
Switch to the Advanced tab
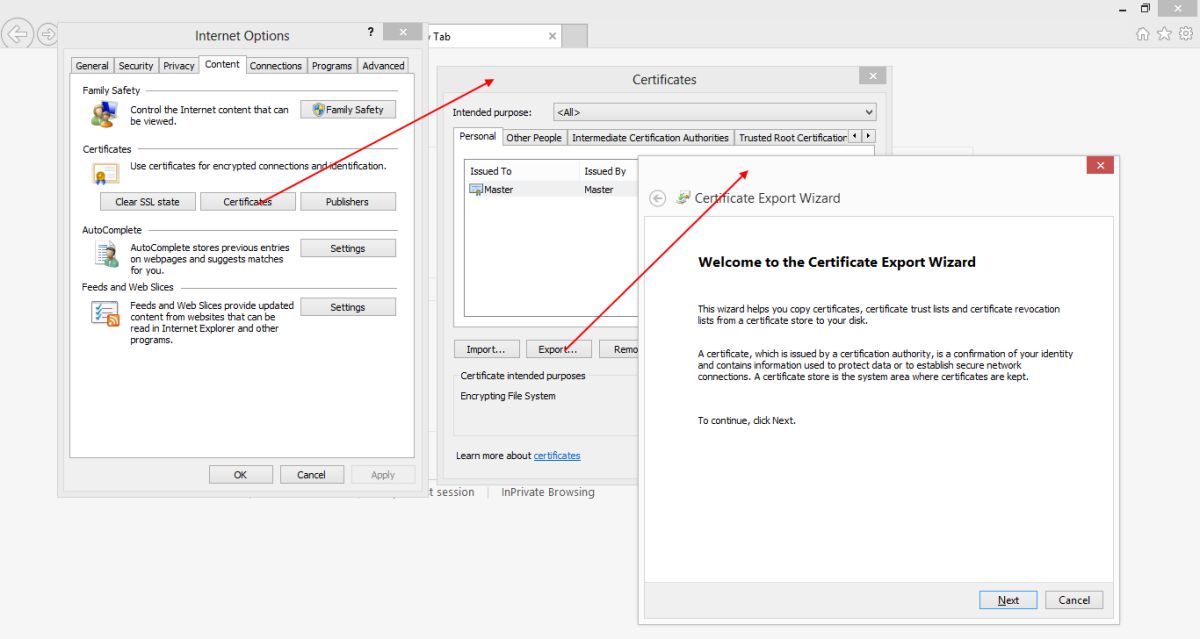(384, 66)
